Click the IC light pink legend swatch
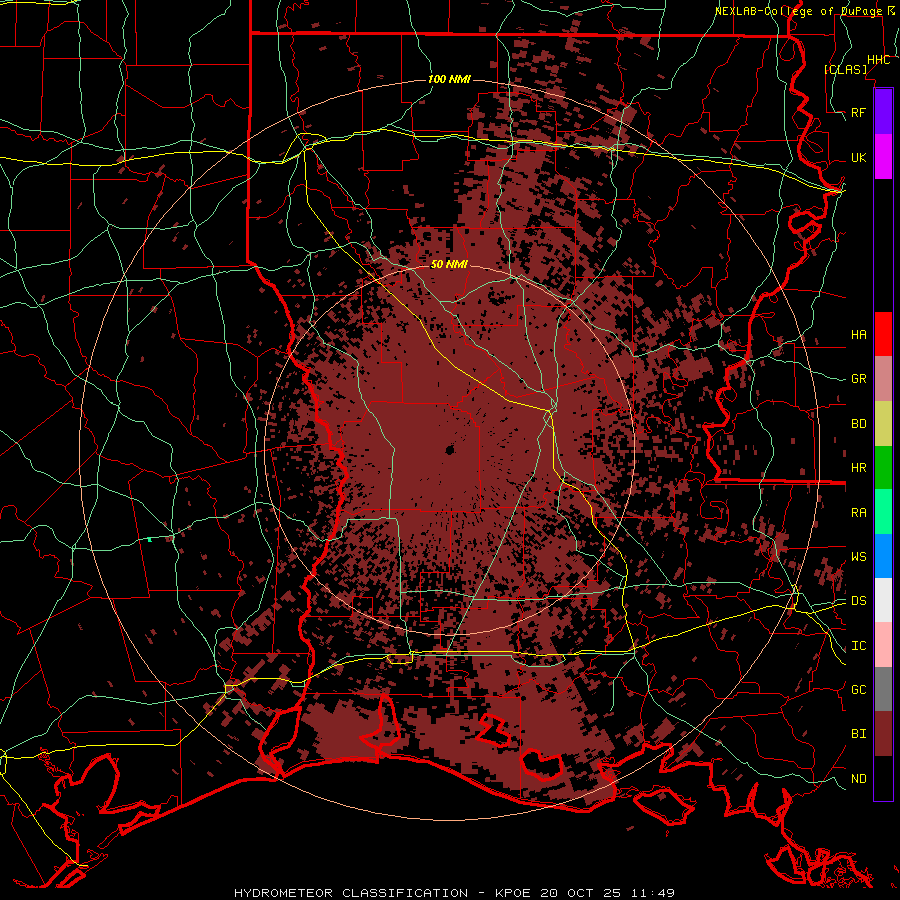Viewport: 900px width, 900px height. [x=883, y=645]
